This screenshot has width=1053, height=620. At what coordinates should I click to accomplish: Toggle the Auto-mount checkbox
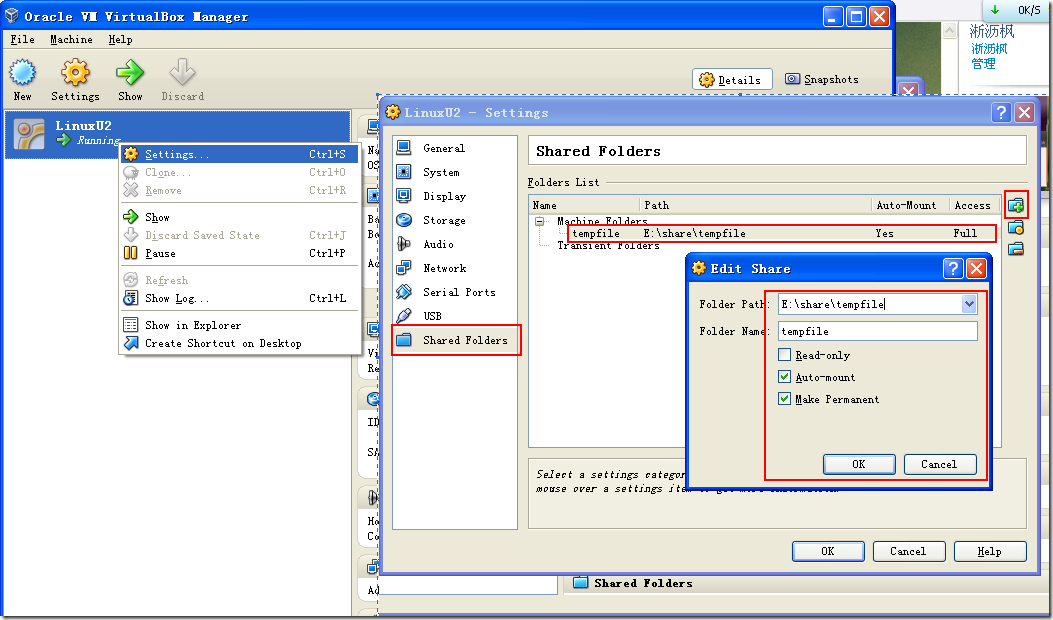coord(784,377)
